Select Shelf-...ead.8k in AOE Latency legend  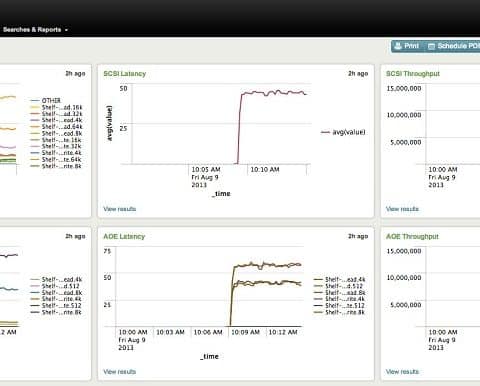(x=339, y=293)
